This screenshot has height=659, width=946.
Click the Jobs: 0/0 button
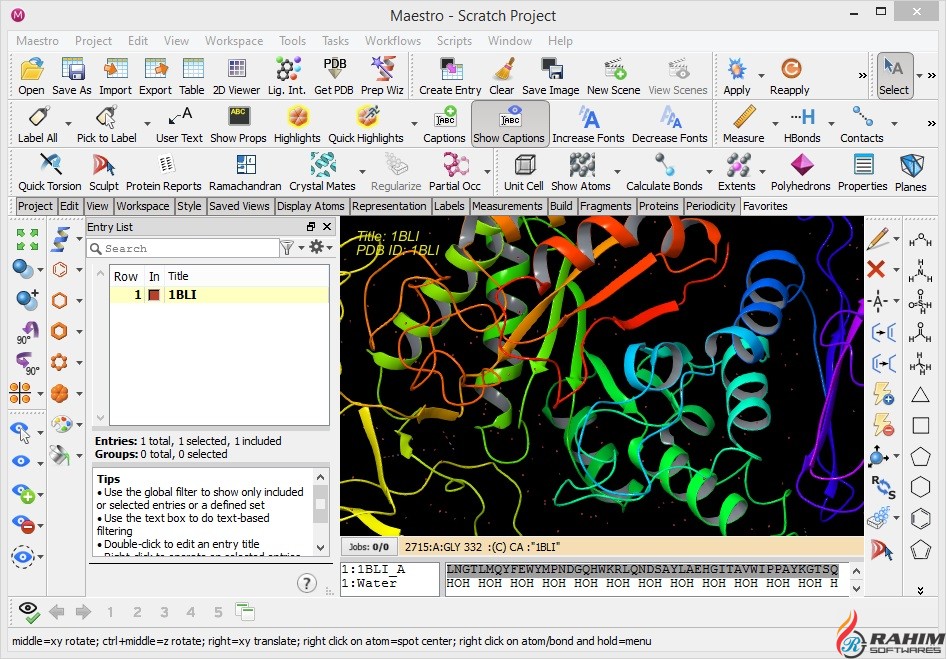coord(368,547)
